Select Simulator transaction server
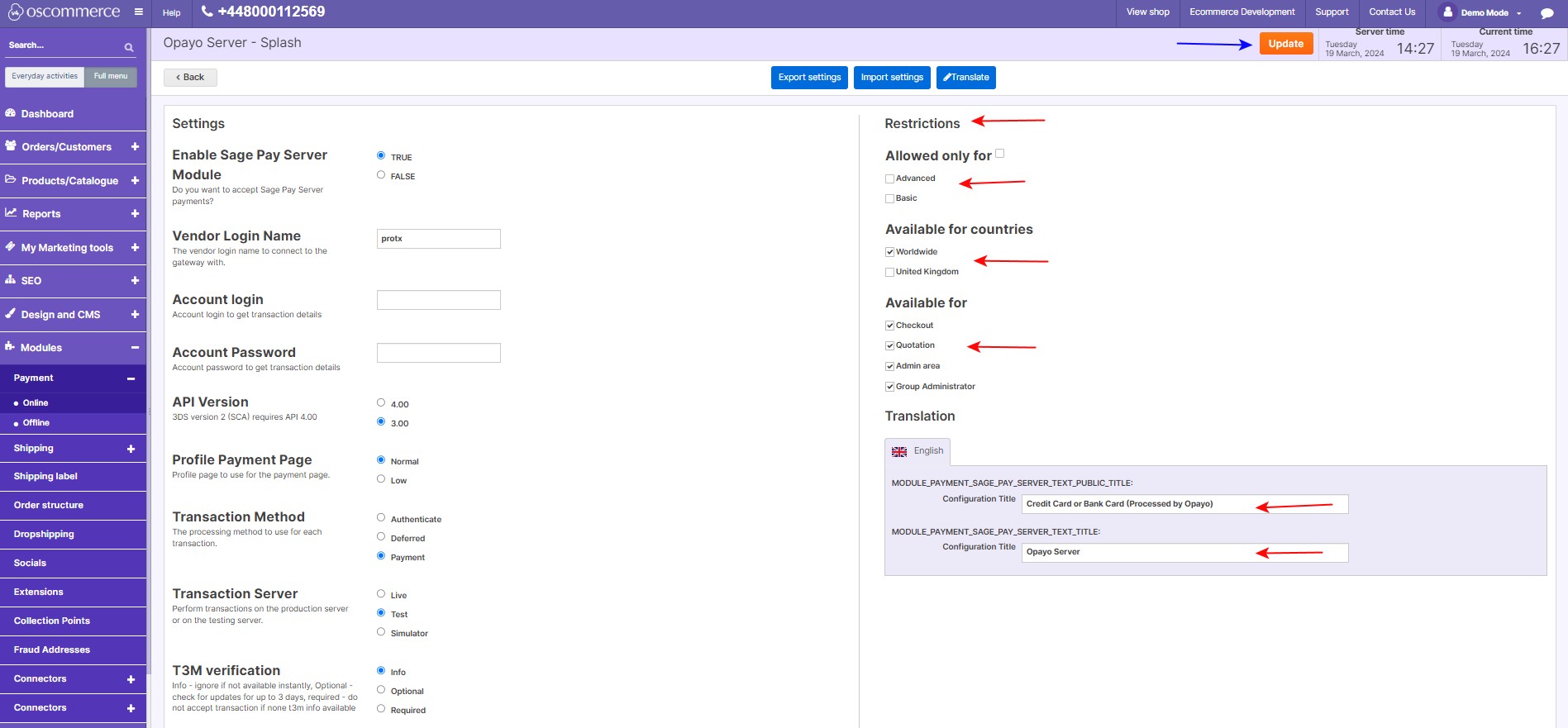Screen dimensions: 1568x728 pyautogui.click(x=381, y=631)
